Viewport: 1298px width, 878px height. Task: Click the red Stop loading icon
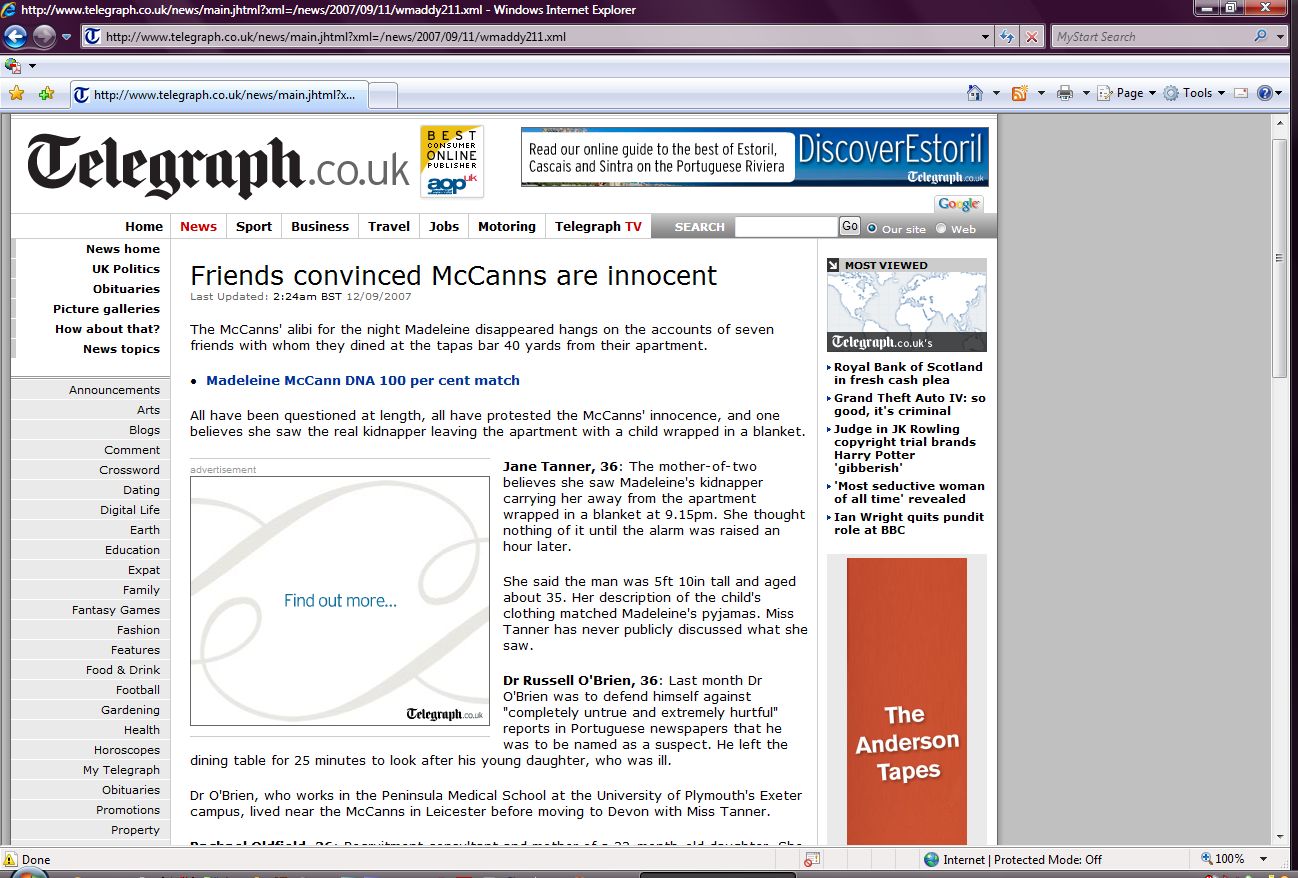click(x=1032, y=37)
